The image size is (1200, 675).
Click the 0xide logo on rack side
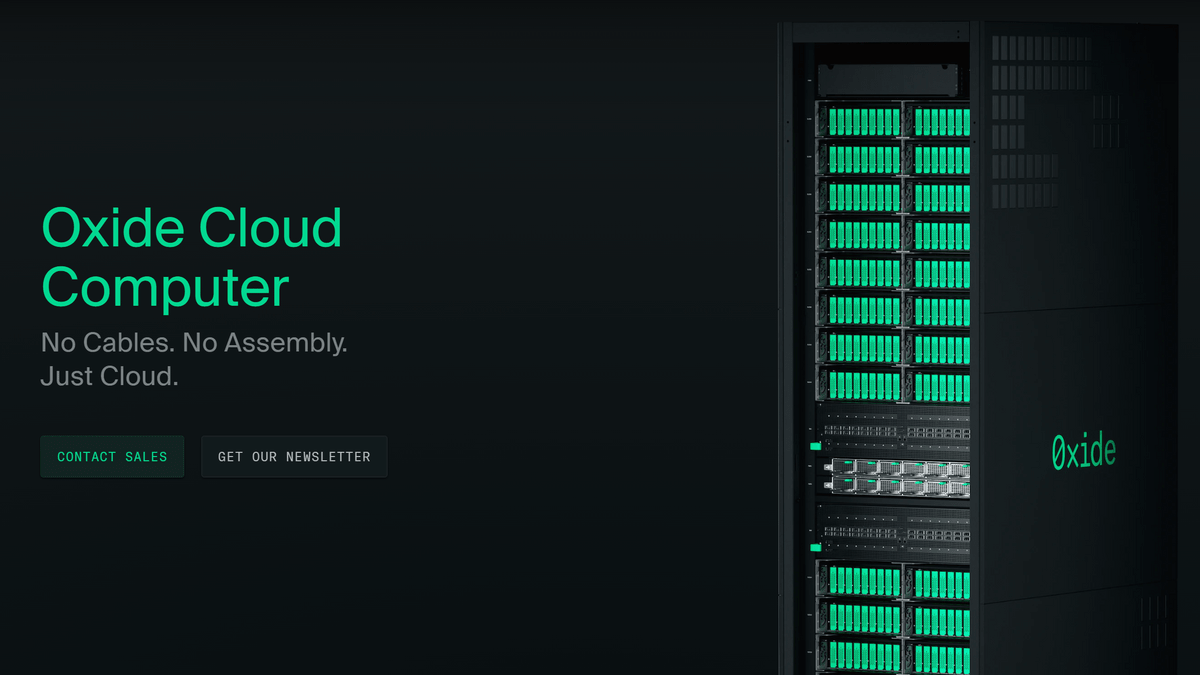click(x=1084, y=451)
